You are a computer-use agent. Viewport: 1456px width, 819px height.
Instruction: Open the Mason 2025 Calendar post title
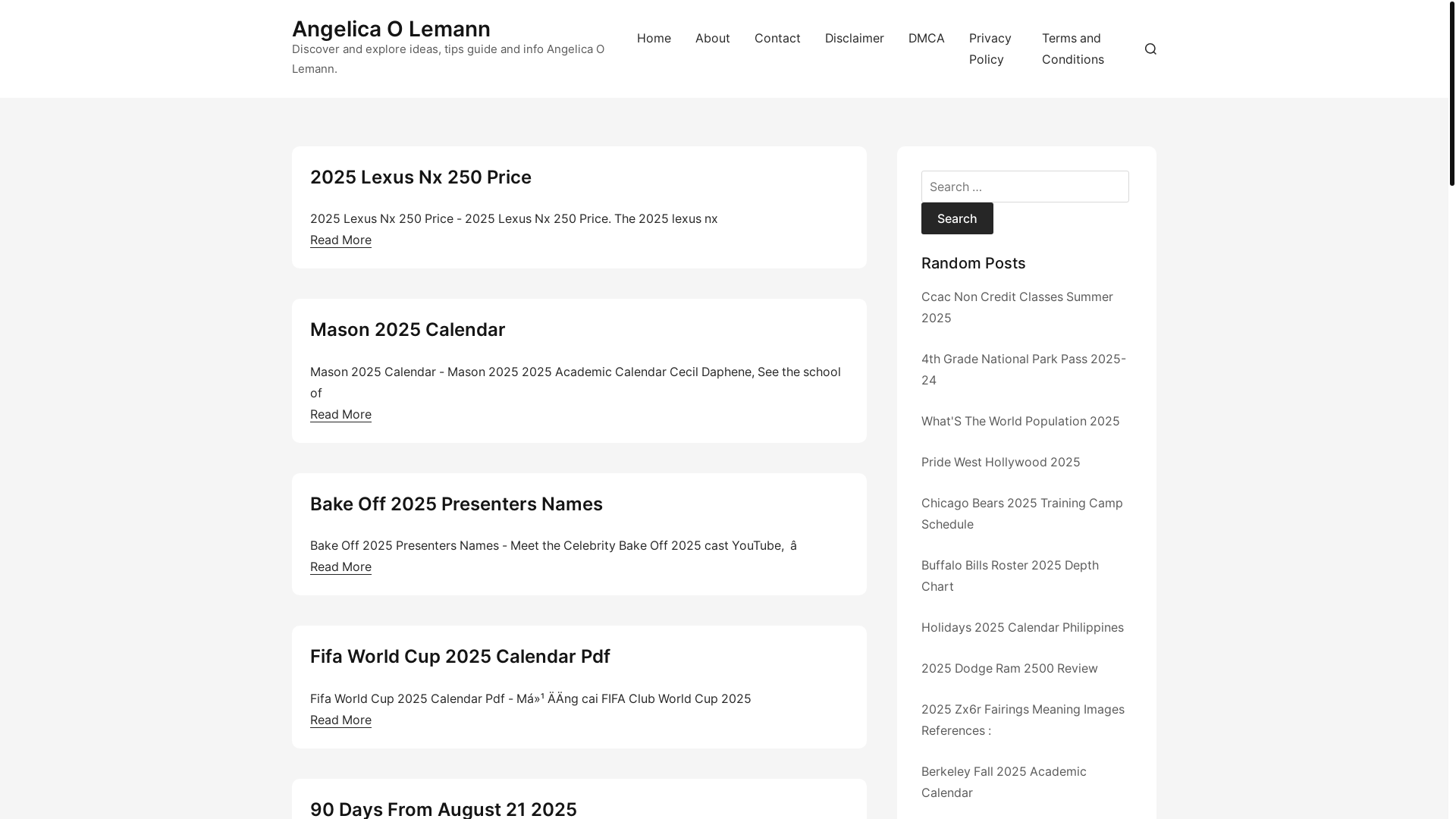tap(407, 329)
